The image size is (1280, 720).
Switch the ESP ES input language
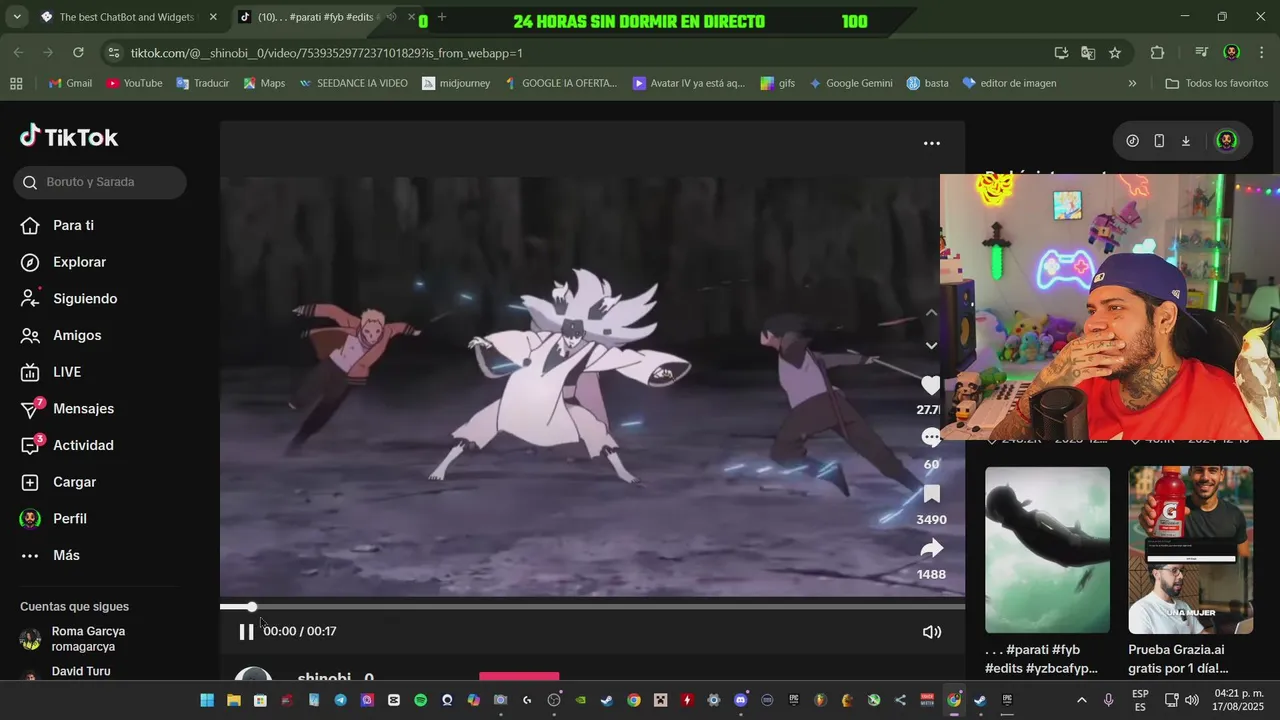coord(1140,700)
